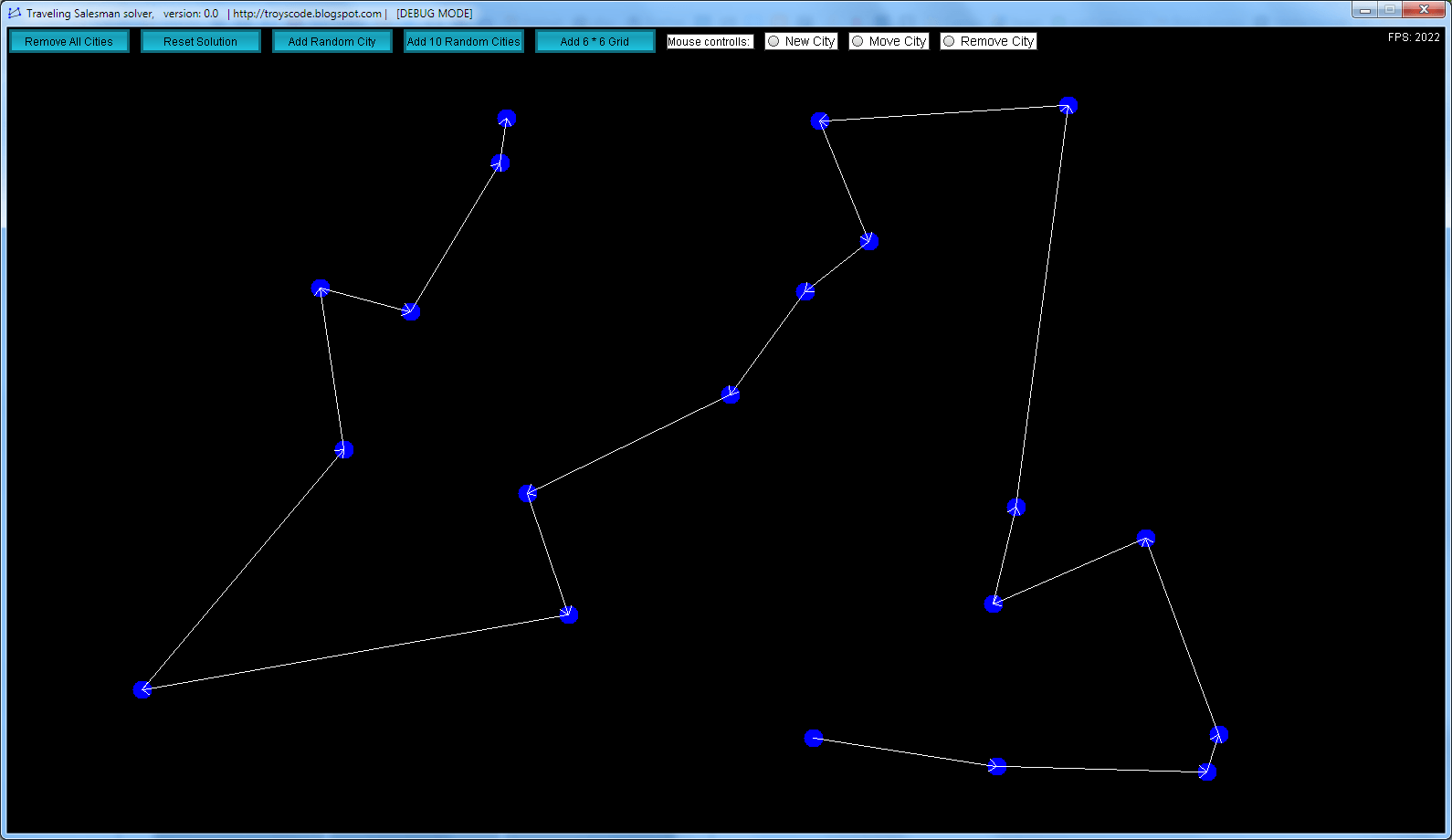Click the Mouse controlls label
Image resolution: width=1452 pixels, height=840 pixels.
click(710, 42)
